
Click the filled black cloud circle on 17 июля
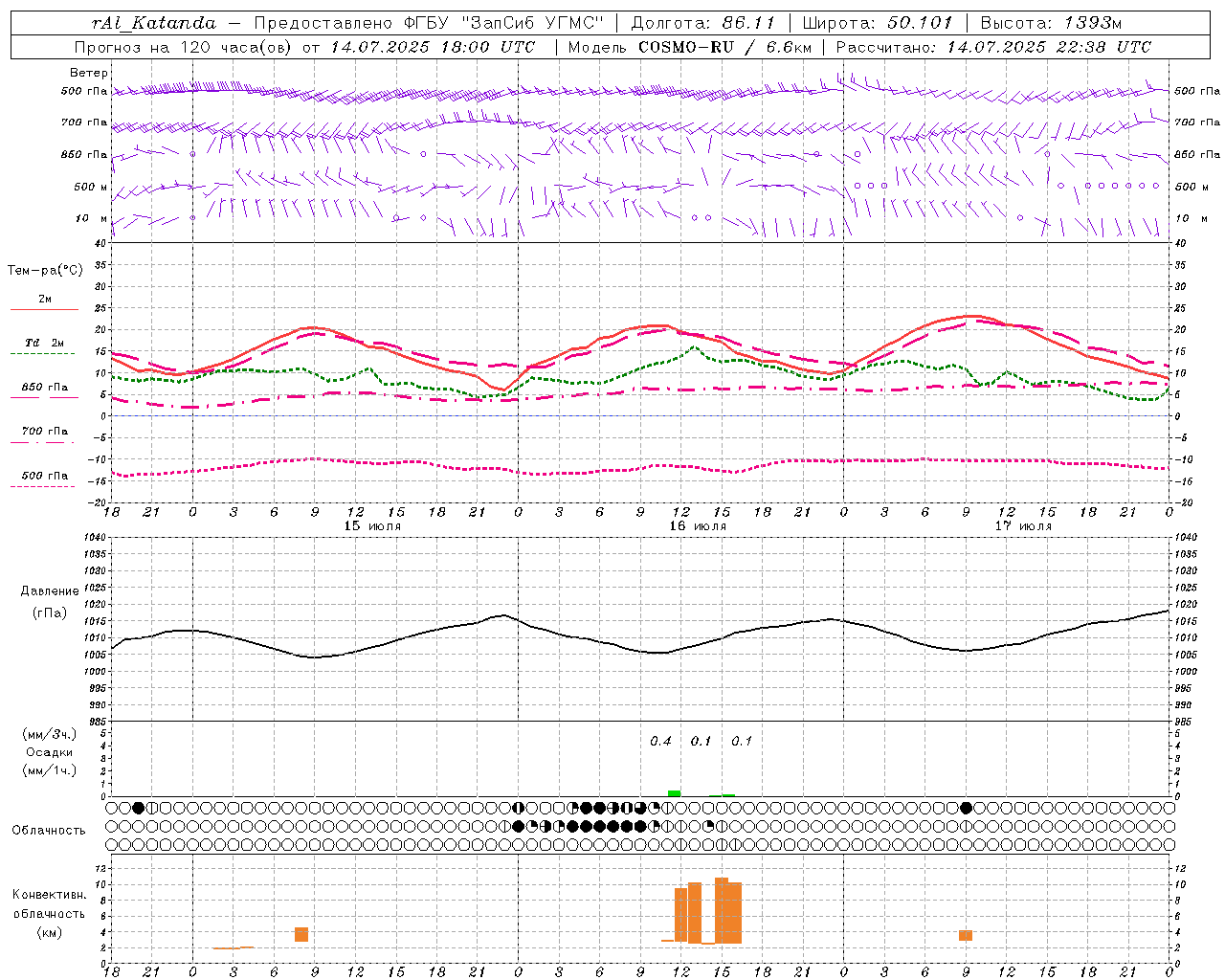tap(967, 808)
